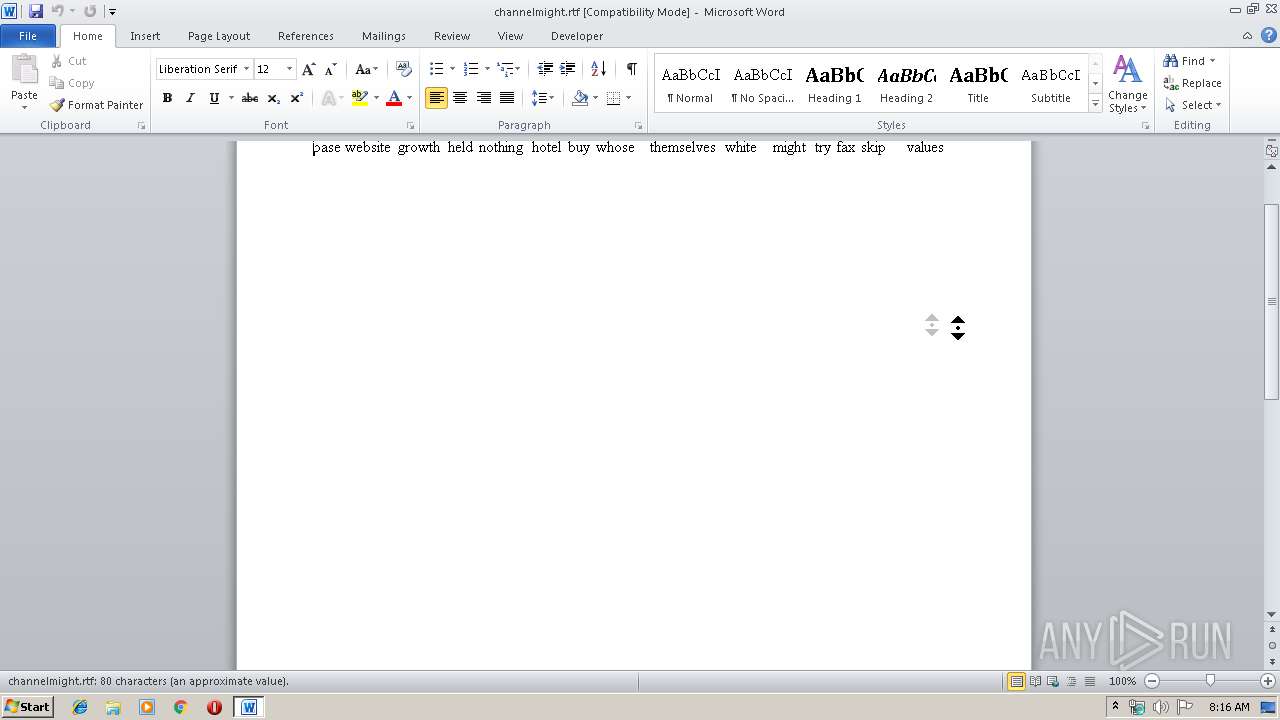Apply the Normal style

(691, 83)
